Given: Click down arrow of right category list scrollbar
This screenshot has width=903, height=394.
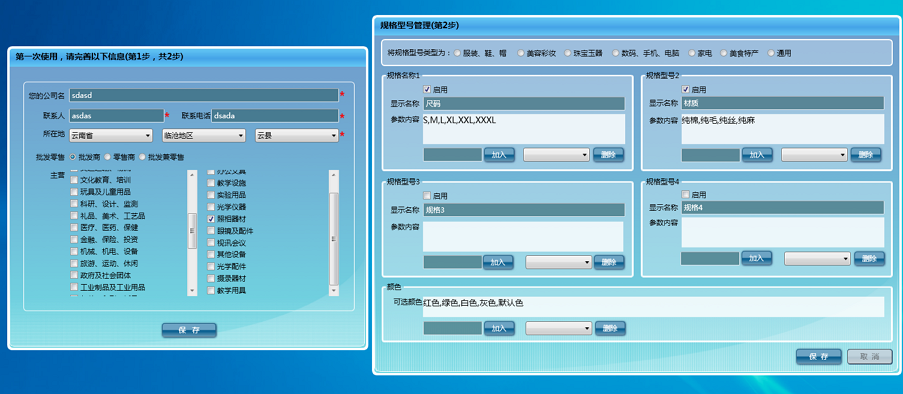Looking at the screenshot, I should click(x=333, y=291).
